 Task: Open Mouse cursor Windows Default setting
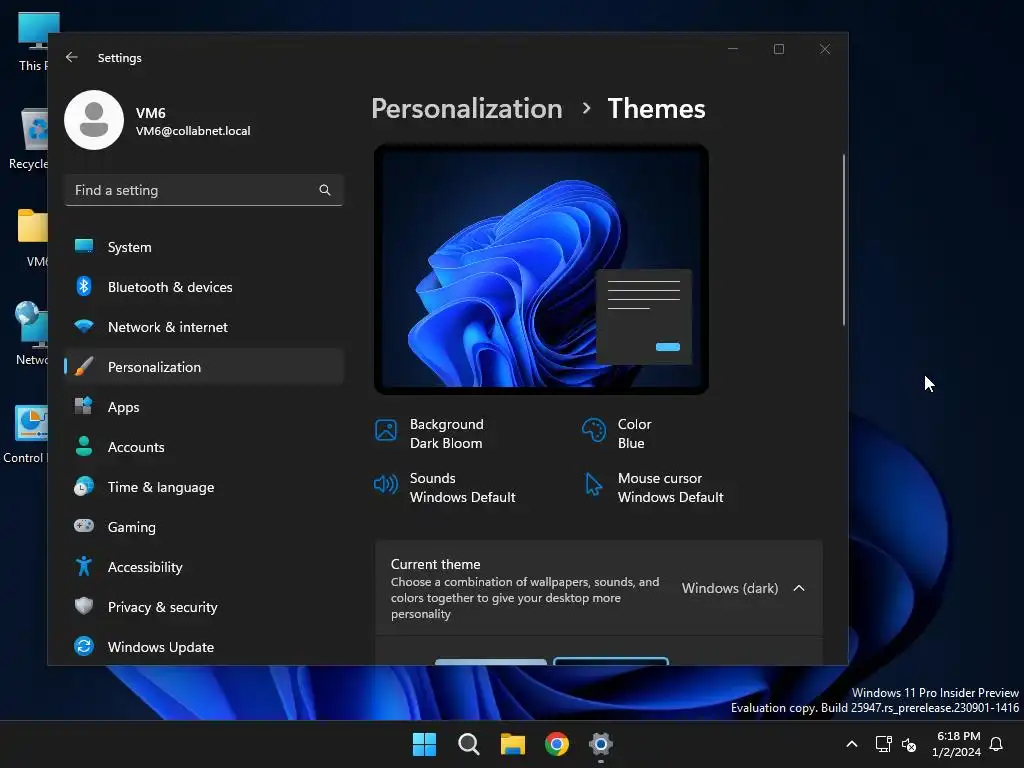point(654,487)
